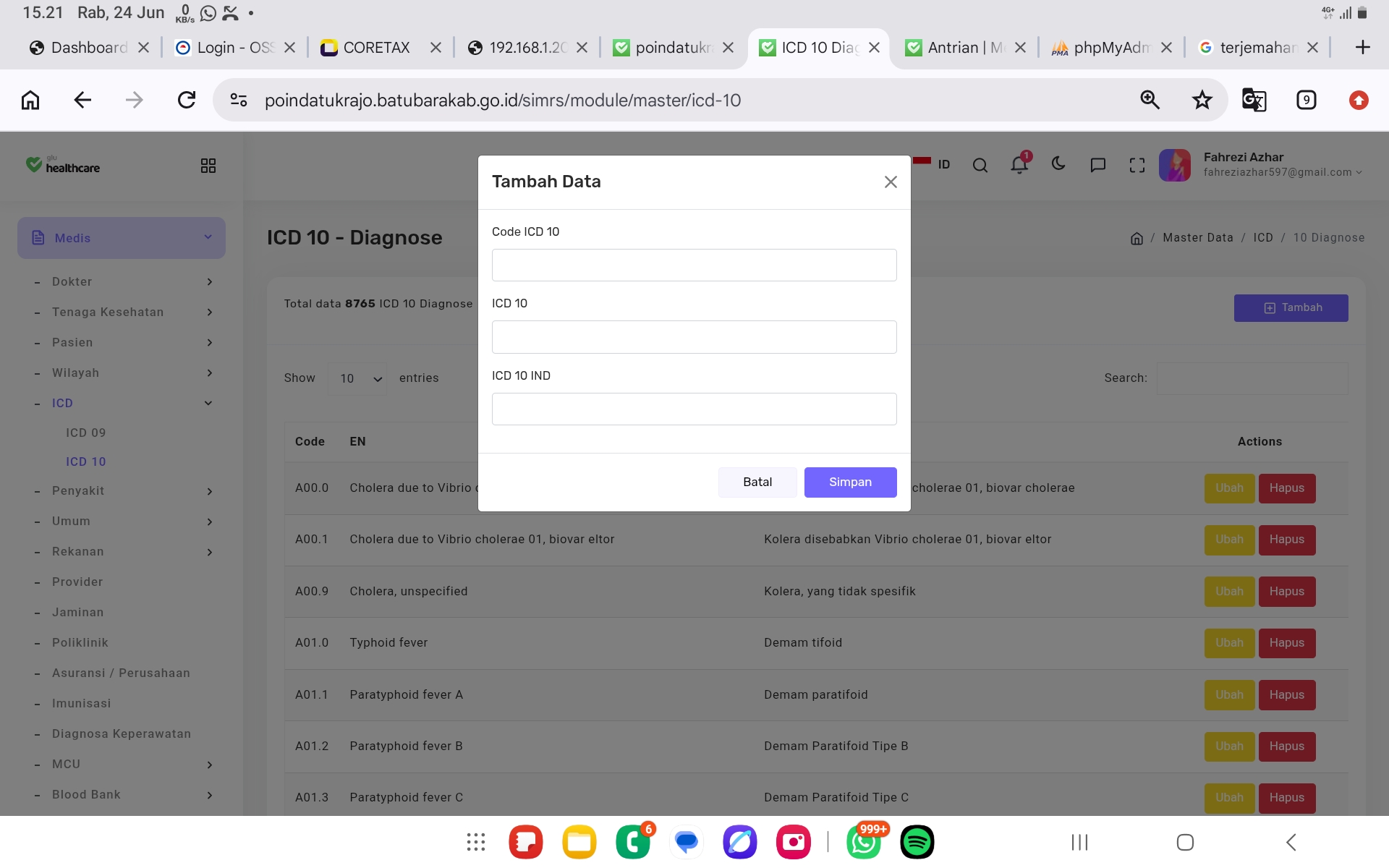
Task: Toggle dark mode moon icon
Action: point(1058,164)
